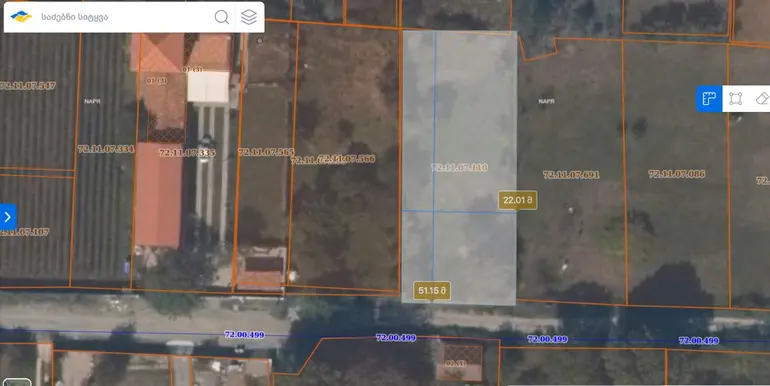Viewport: 770px width, 386px height.
Task: Select the eraser tool to clear measurements
Action: click(761, 99)
